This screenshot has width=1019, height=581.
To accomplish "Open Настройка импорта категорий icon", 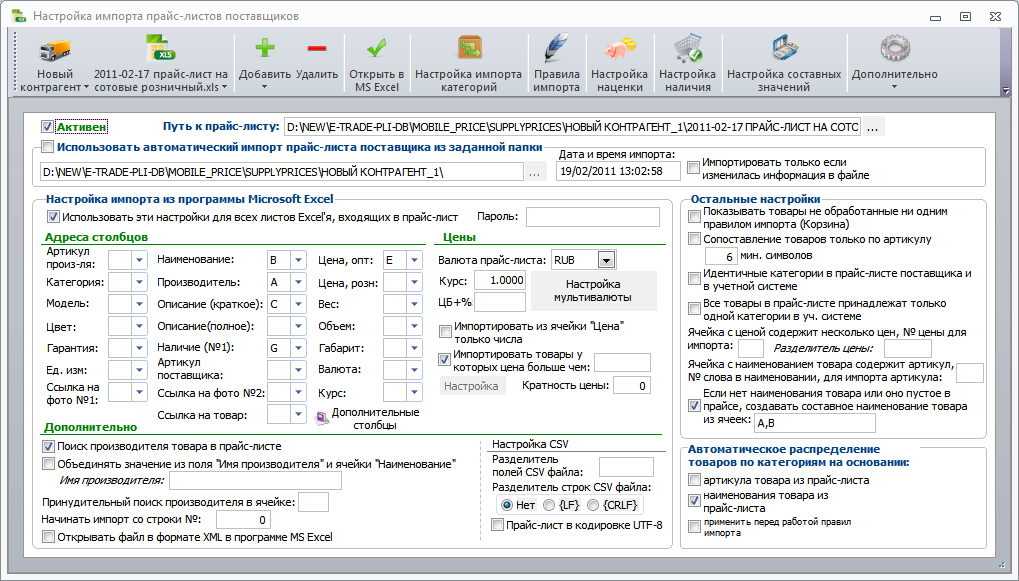I will [x=469, y=49].
